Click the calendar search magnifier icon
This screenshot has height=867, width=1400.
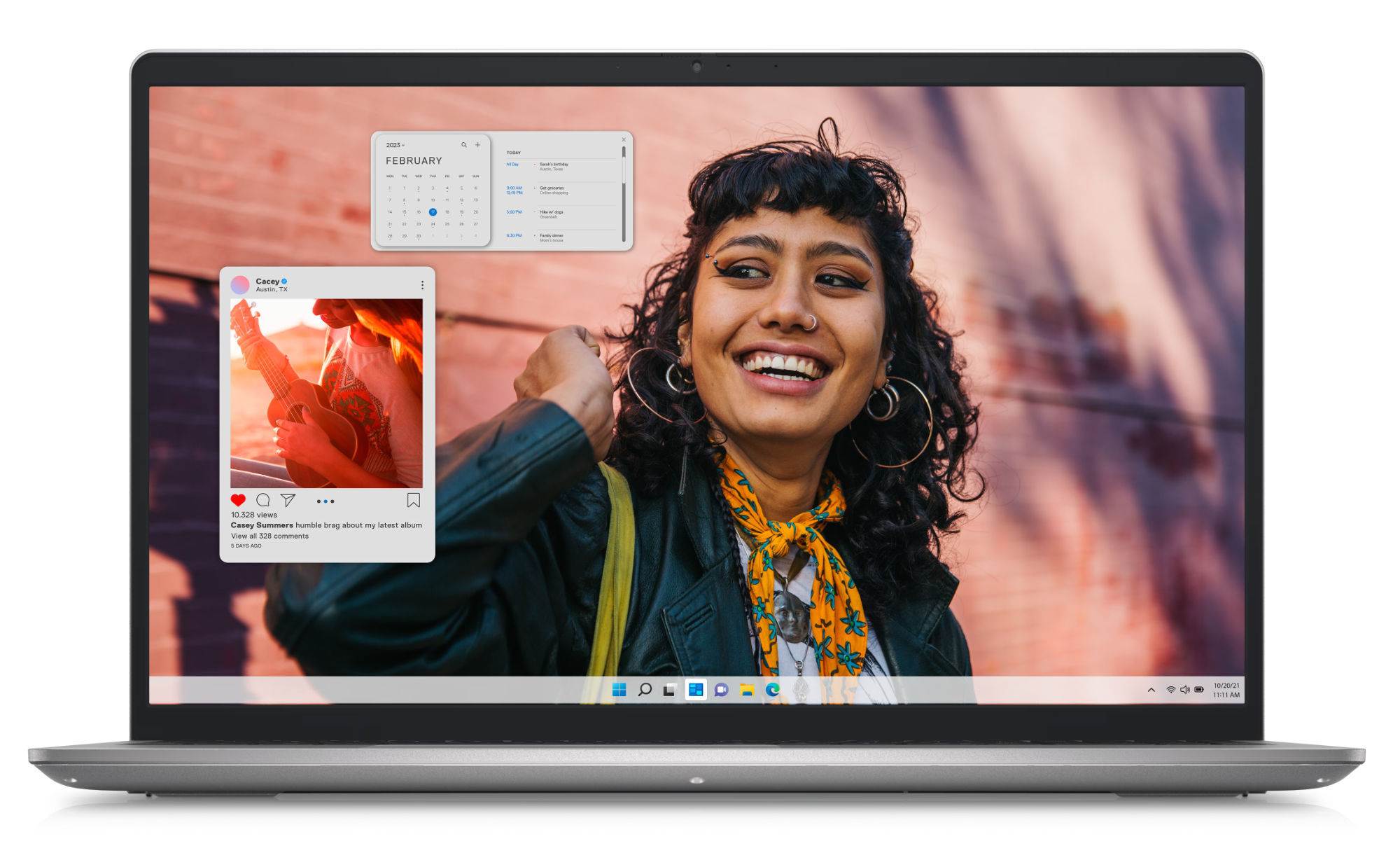(x=463, y=145)
